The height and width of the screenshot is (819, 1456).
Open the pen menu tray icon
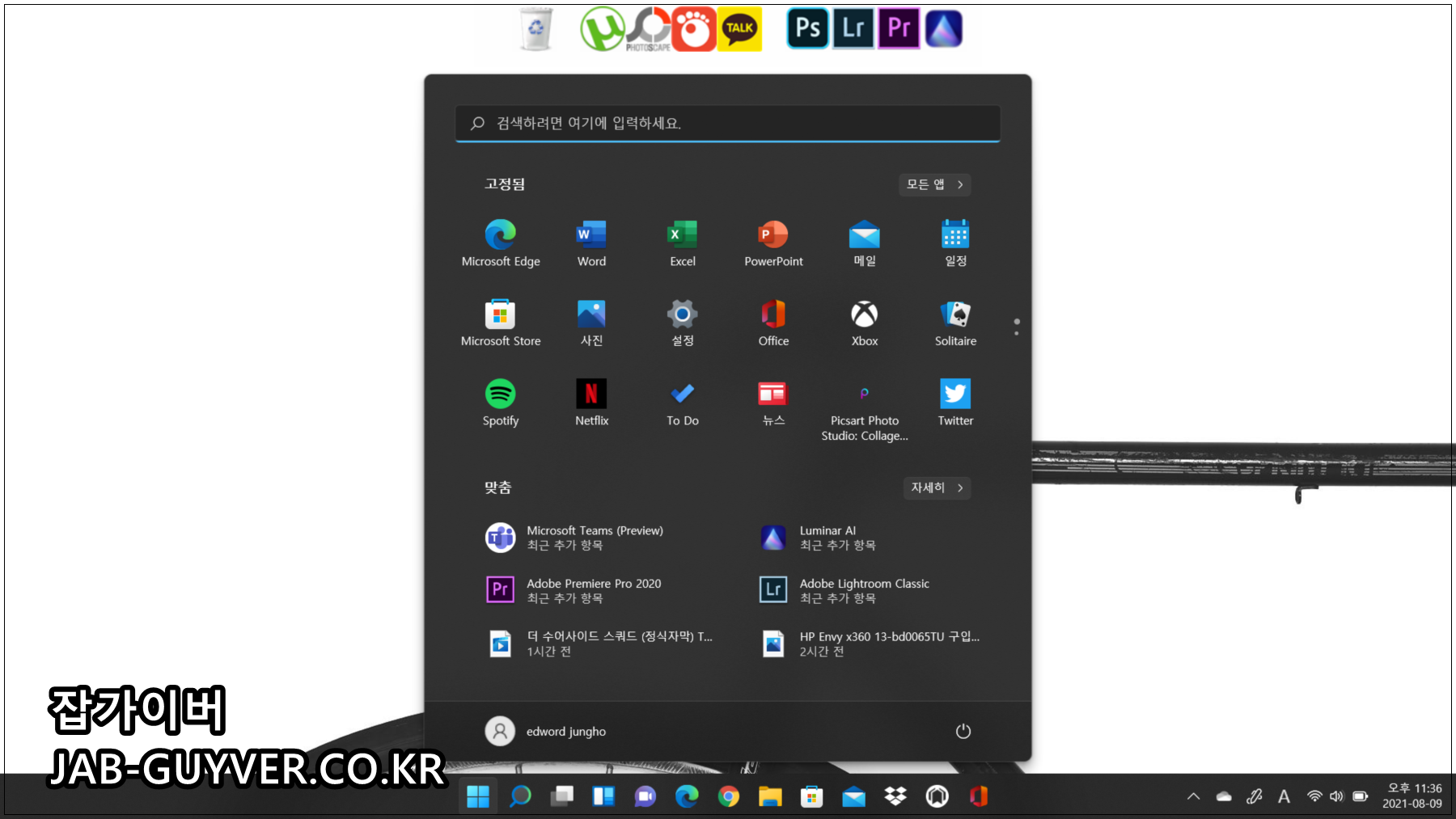click(x=1255, y=796)
